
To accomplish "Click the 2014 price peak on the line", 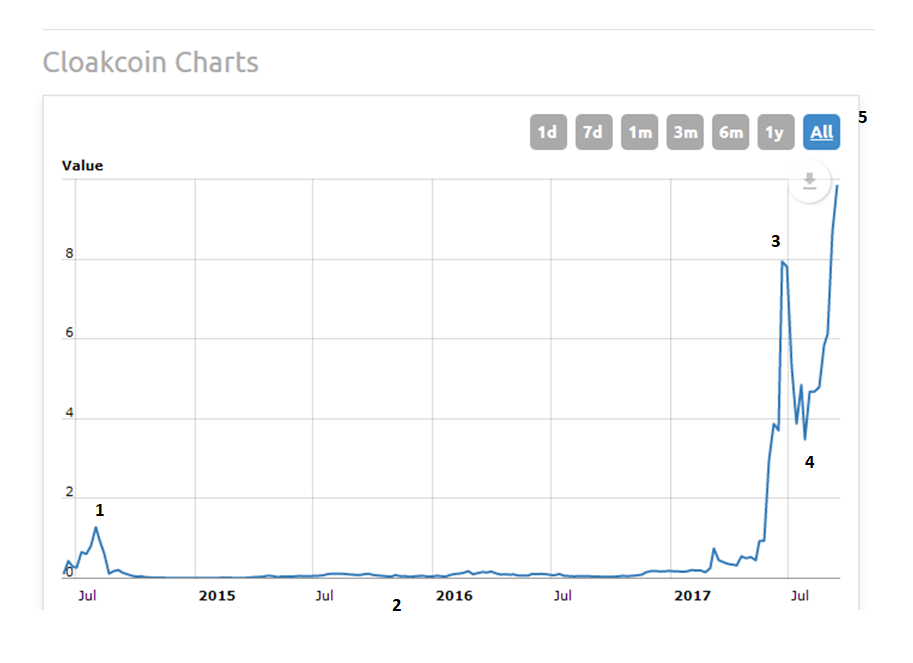I will (x=96, y=527).
